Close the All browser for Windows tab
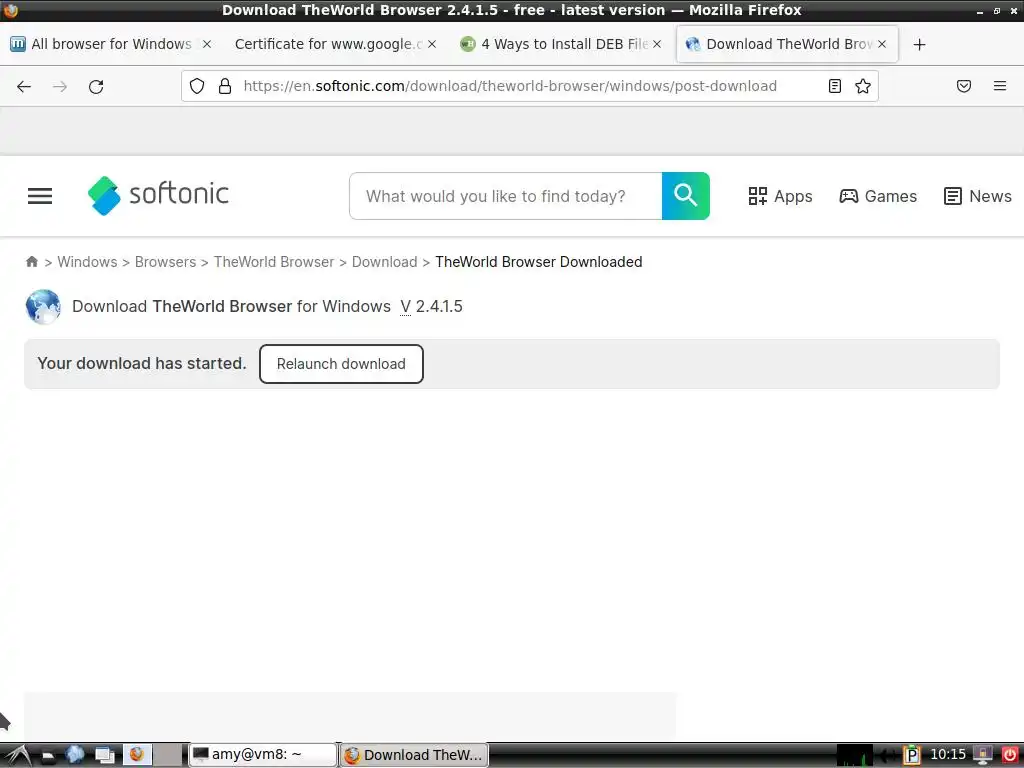 [x=206, y=44]
